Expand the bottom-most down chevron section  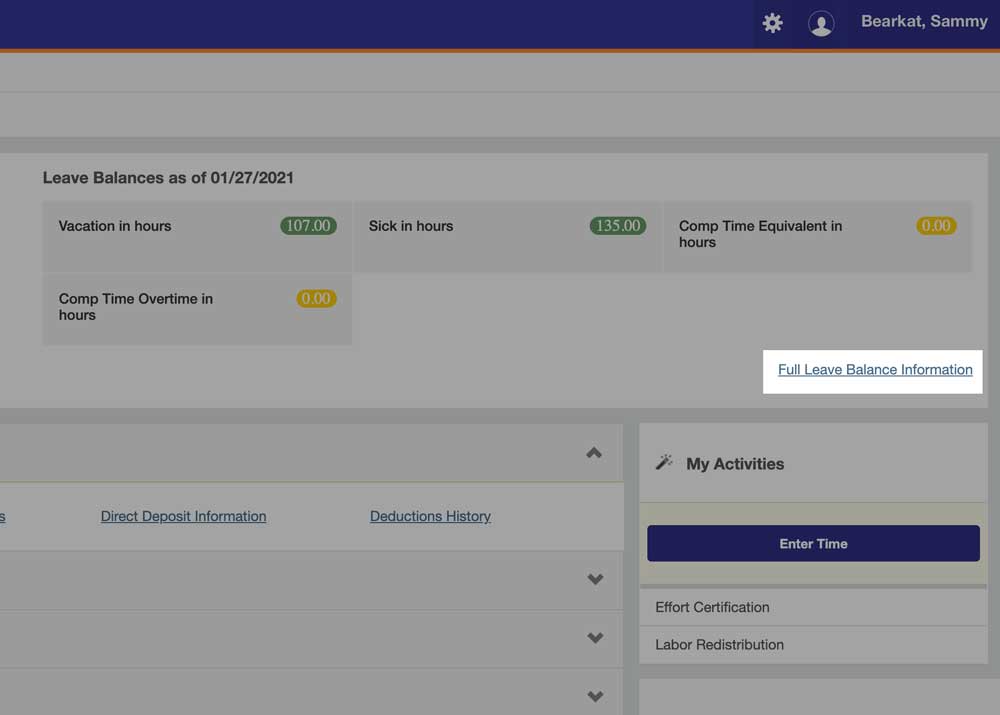point(595,696)
